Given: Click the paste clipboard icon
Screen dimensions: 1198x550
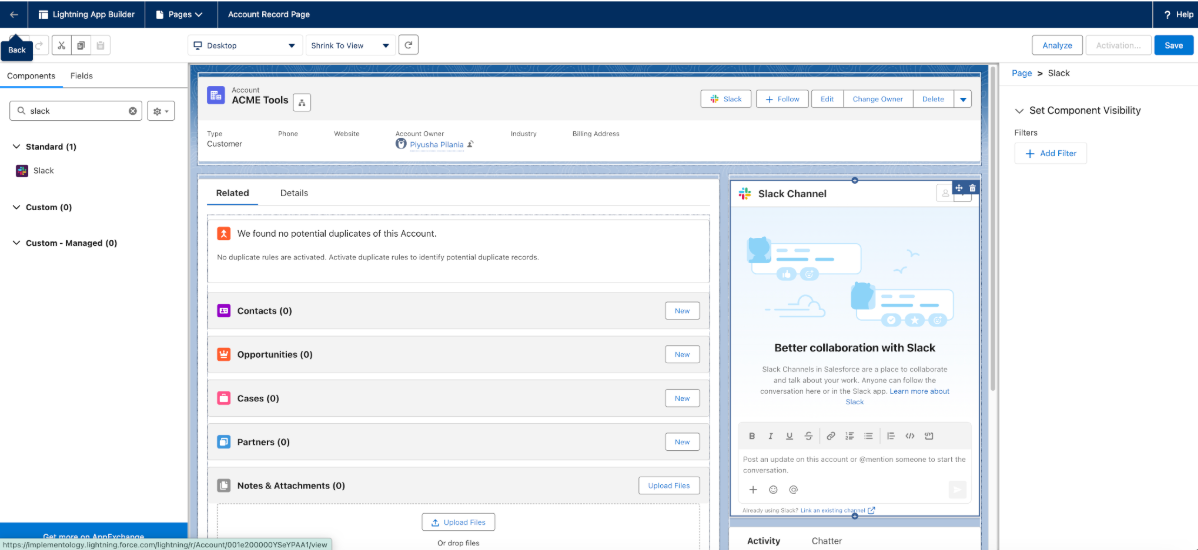Looking at the screenshot, I should 101,45.
